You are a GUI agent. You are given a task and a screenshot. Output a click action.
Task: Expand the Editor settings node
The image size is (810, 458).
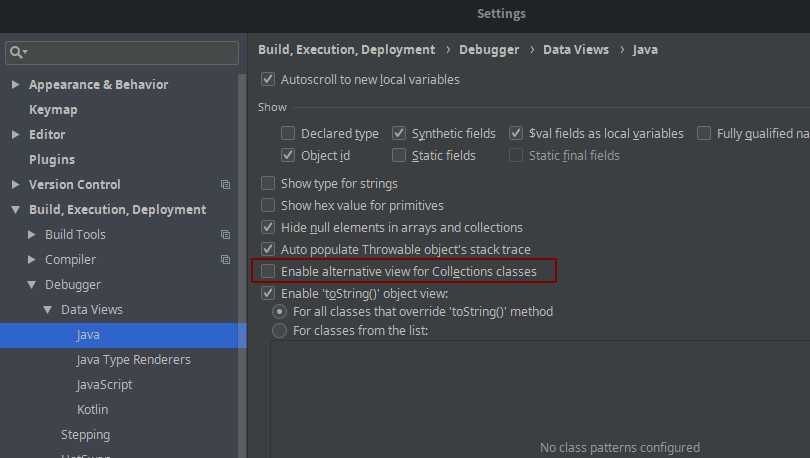coord(15,135)
